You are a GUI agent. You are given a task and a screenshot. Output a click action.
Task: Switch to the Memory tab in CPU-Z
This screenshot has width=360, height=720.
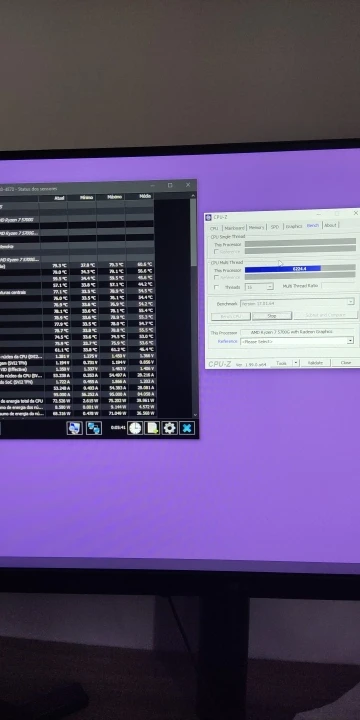click(x=257, y=227)
